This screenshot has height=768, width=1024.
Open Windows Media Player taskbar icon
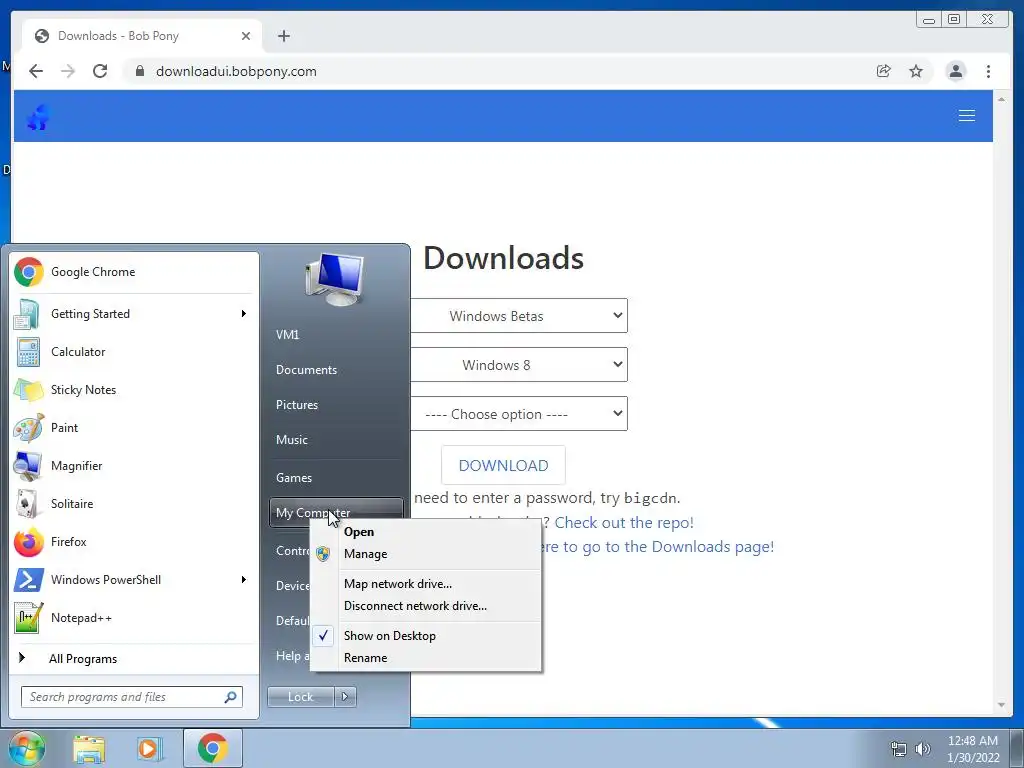(x=150, y=748)
